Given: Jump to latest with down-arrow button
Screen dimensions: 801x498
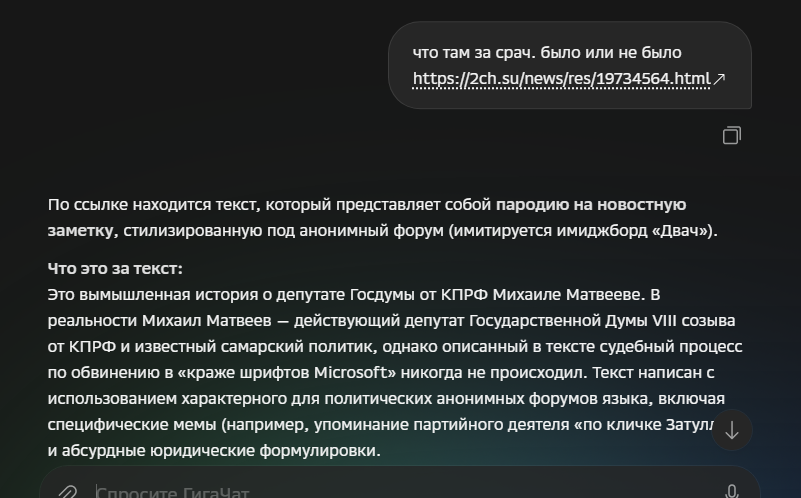Looking at the screenshot, I should [732, 430].
